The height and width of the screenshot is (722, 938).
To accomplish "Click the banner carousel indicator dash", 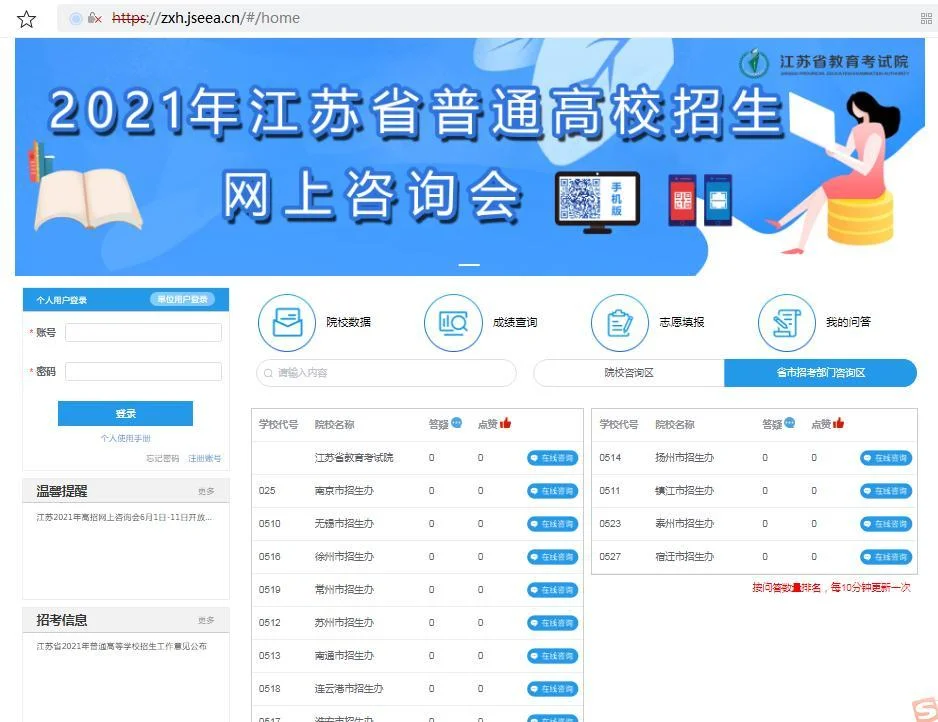I will [x=469, y=264].
